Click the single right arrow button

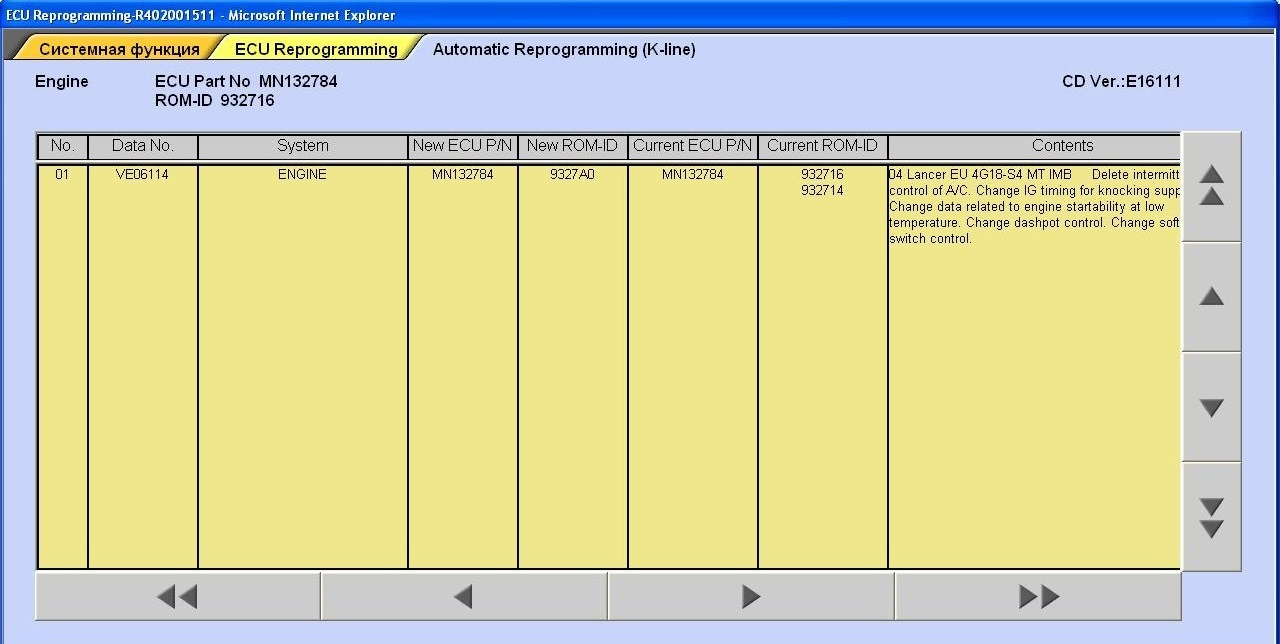tap(751, 597)
